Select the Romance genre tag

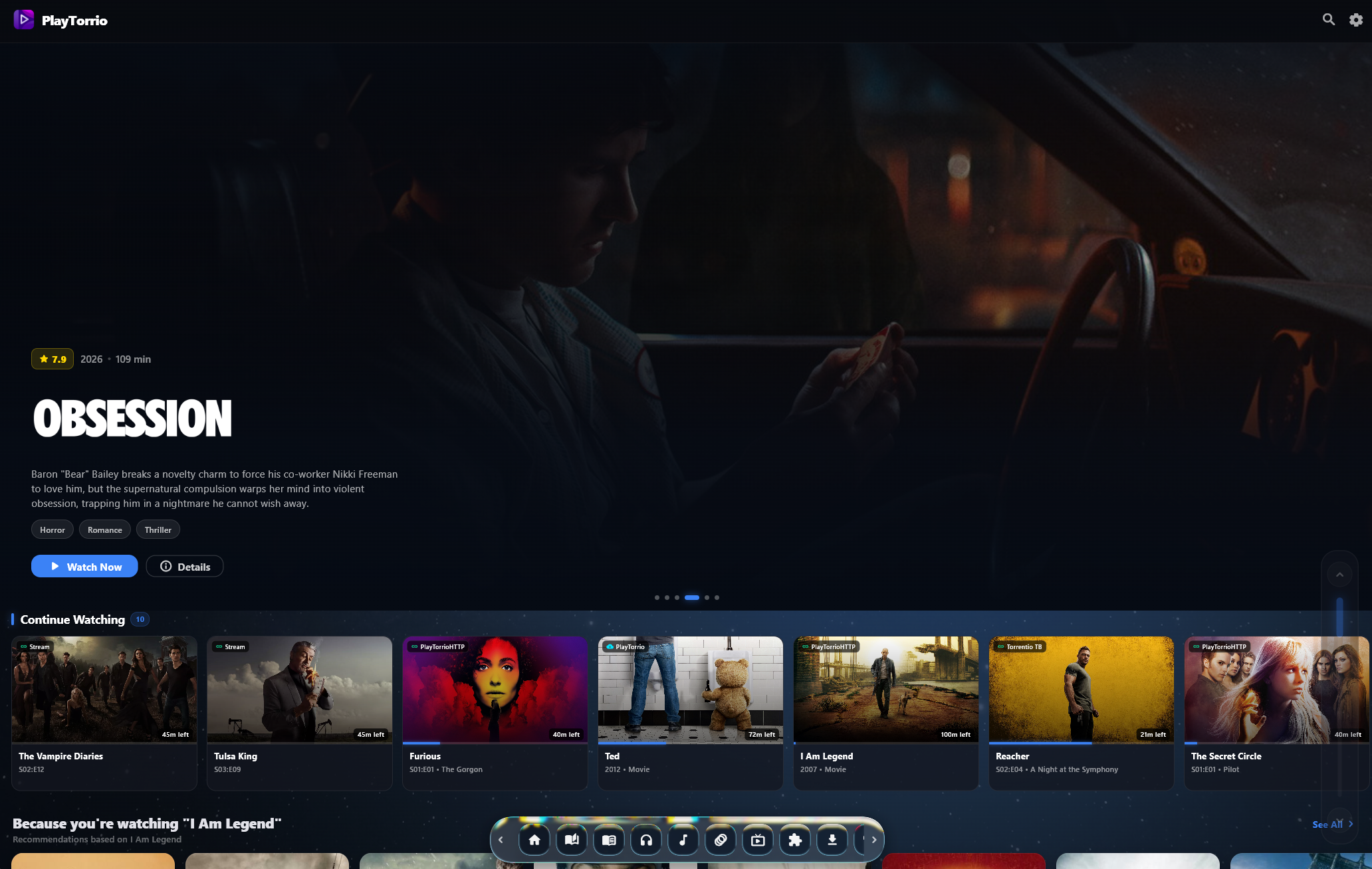tap(105, 530)
